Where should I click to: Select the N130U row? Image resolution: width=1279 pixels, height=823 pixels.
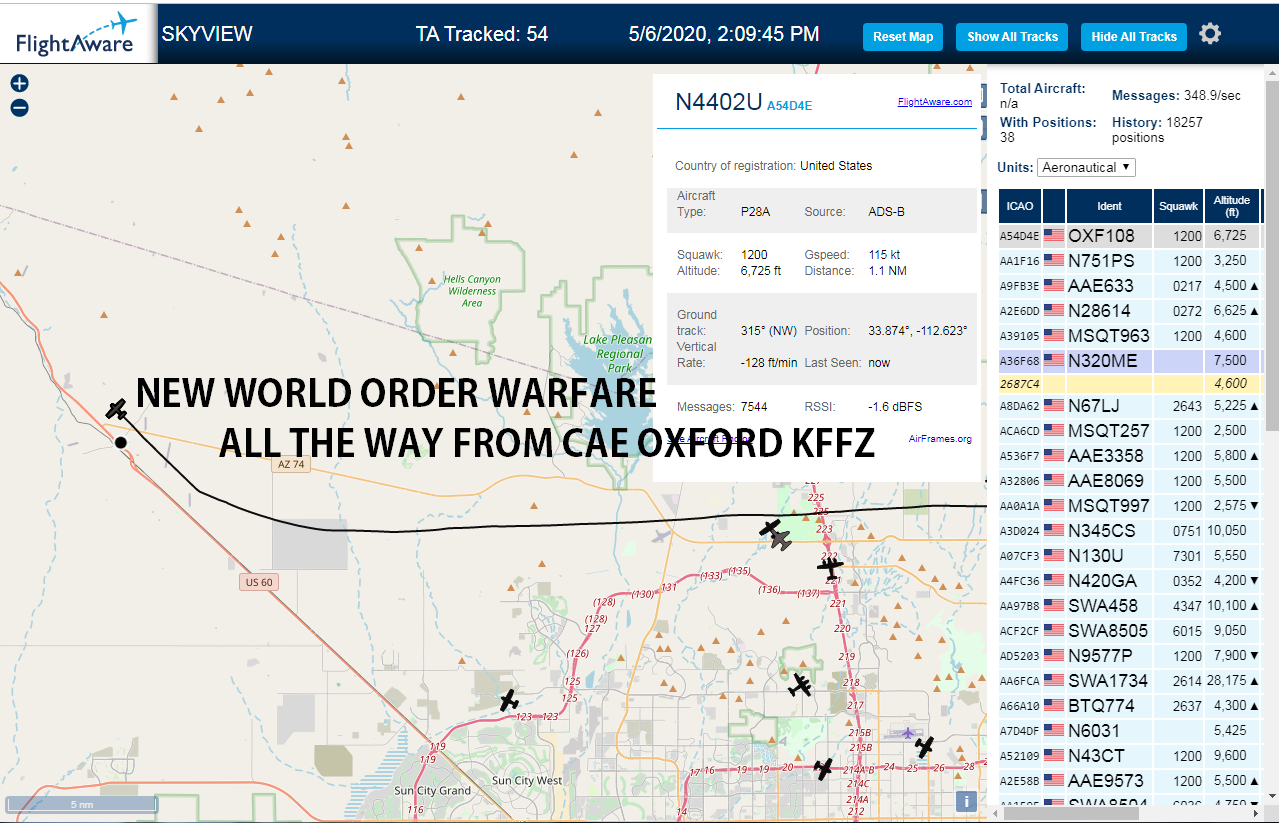[x=1130, y=556]
